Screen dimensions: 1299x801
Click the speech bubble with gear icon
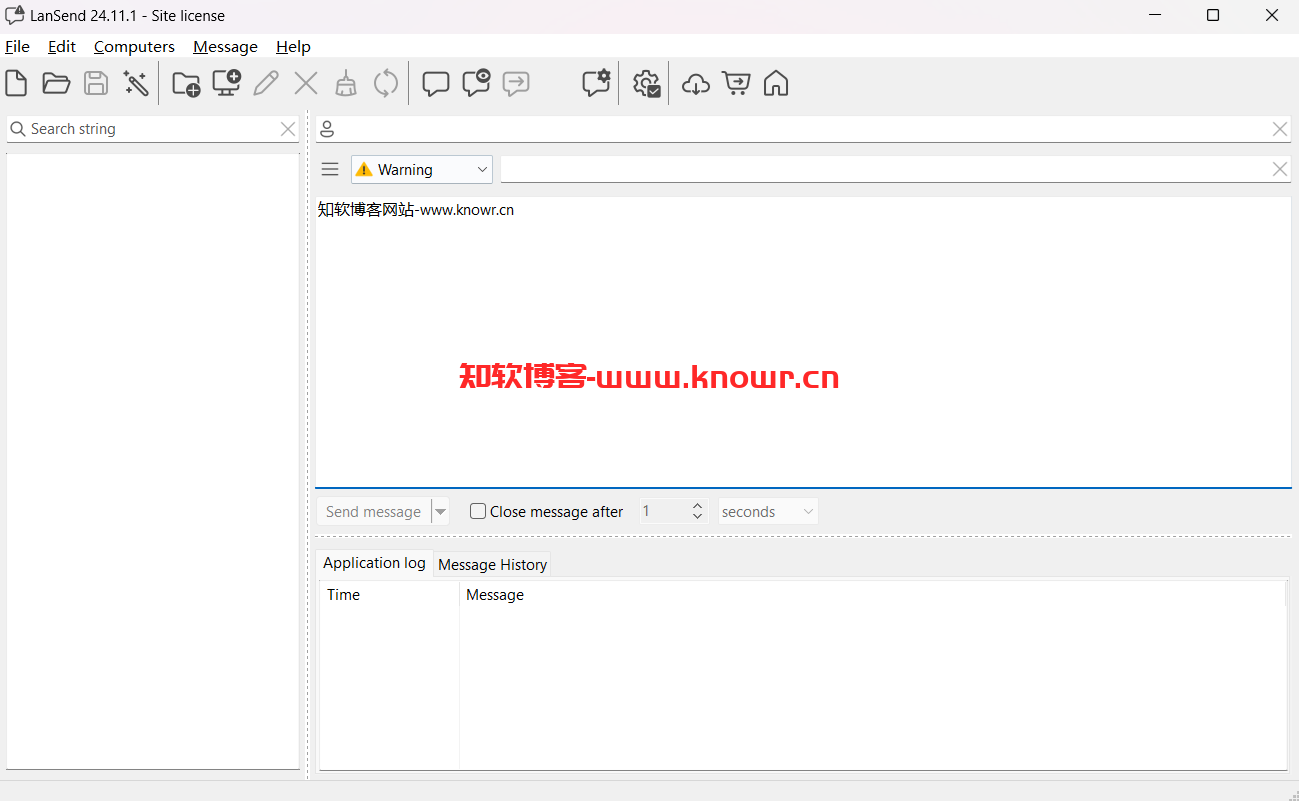[596, 83]
